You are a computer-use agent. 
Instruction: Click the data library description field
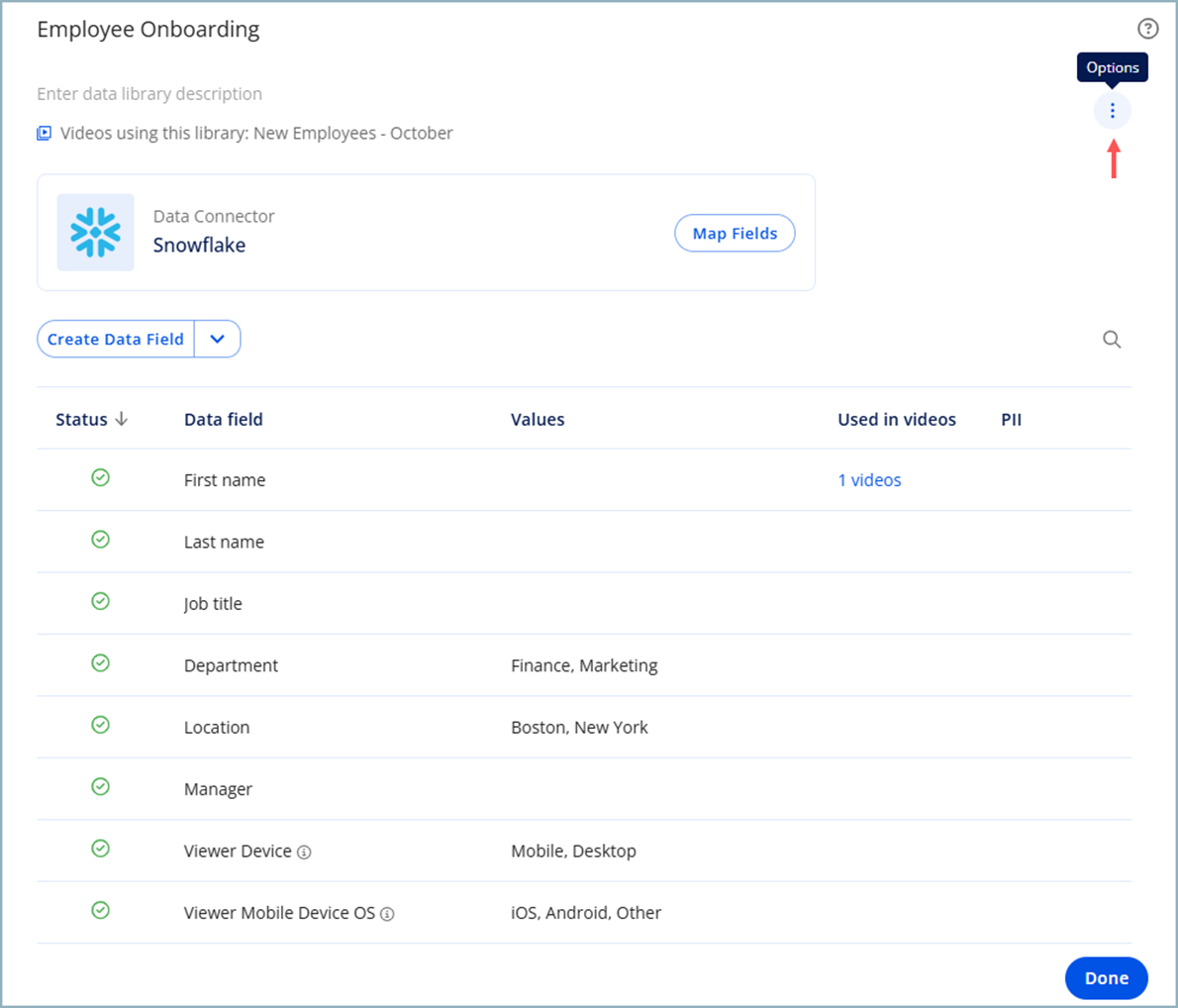click(149, 94)
